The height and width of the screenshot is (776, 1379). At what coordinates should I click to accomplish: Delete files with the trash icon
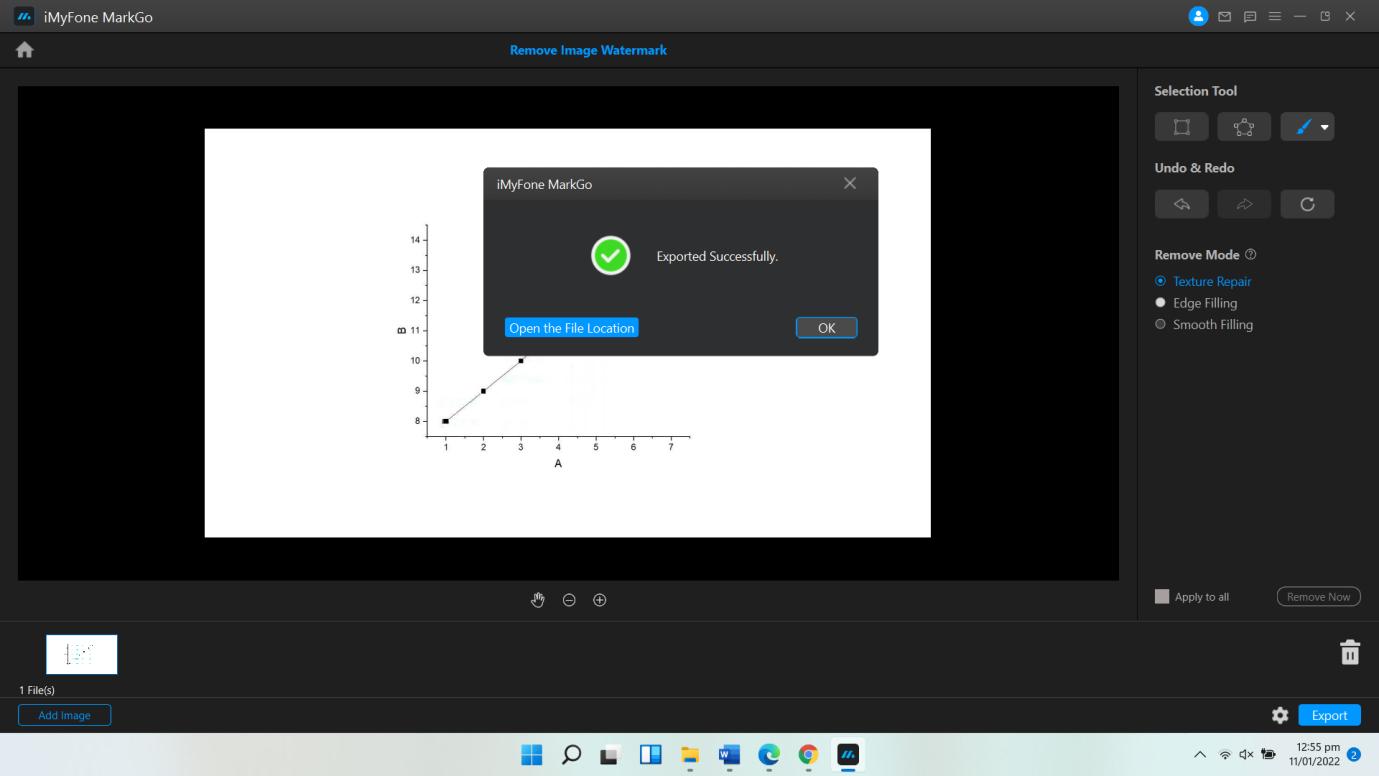1350,652
